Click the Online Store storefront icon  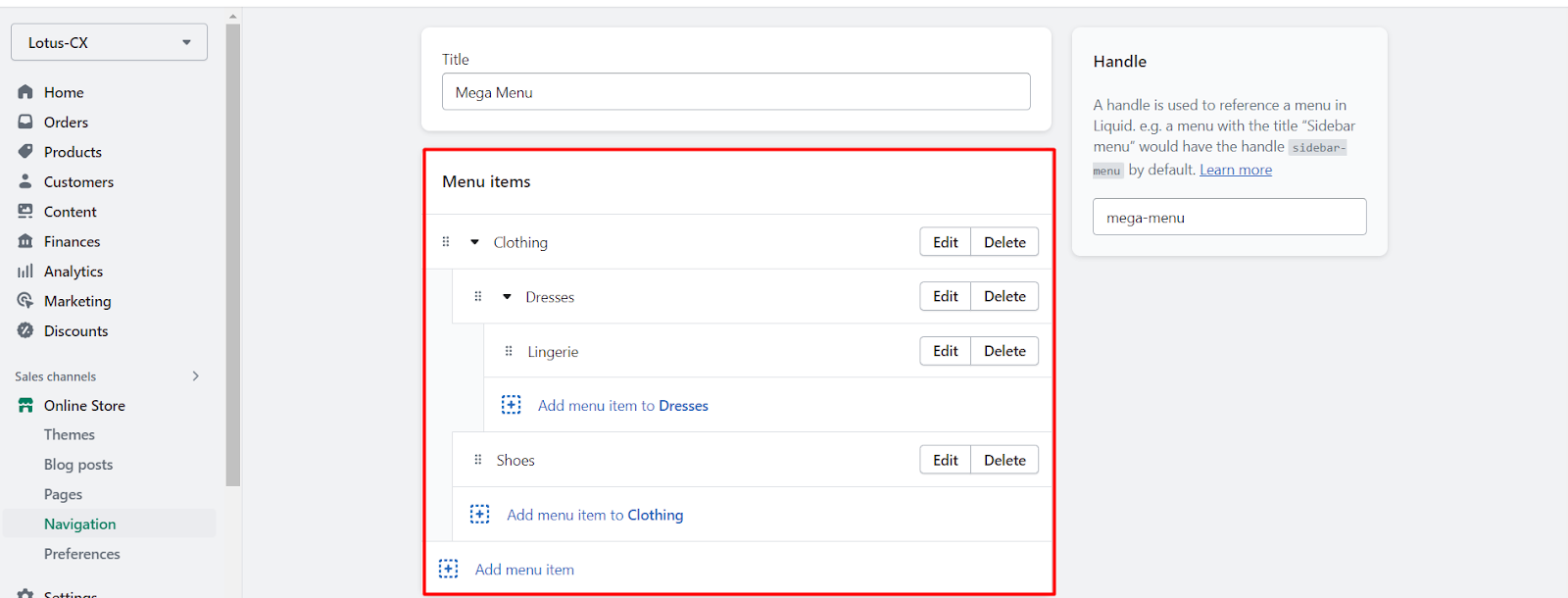[25, 406]
